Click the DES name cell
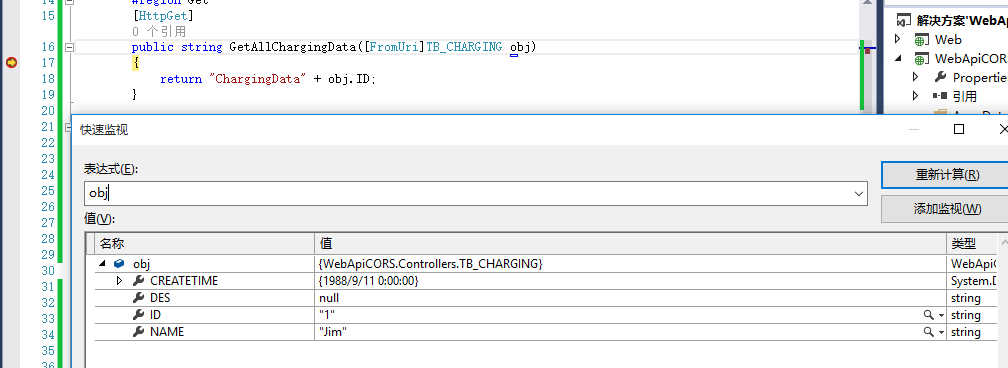 point(160,298)
